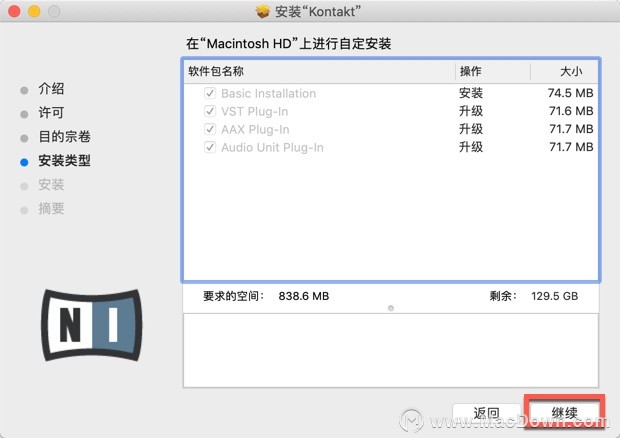Select the VST Plug-In row label
The image size is (620, 438).
pos(255,112)
